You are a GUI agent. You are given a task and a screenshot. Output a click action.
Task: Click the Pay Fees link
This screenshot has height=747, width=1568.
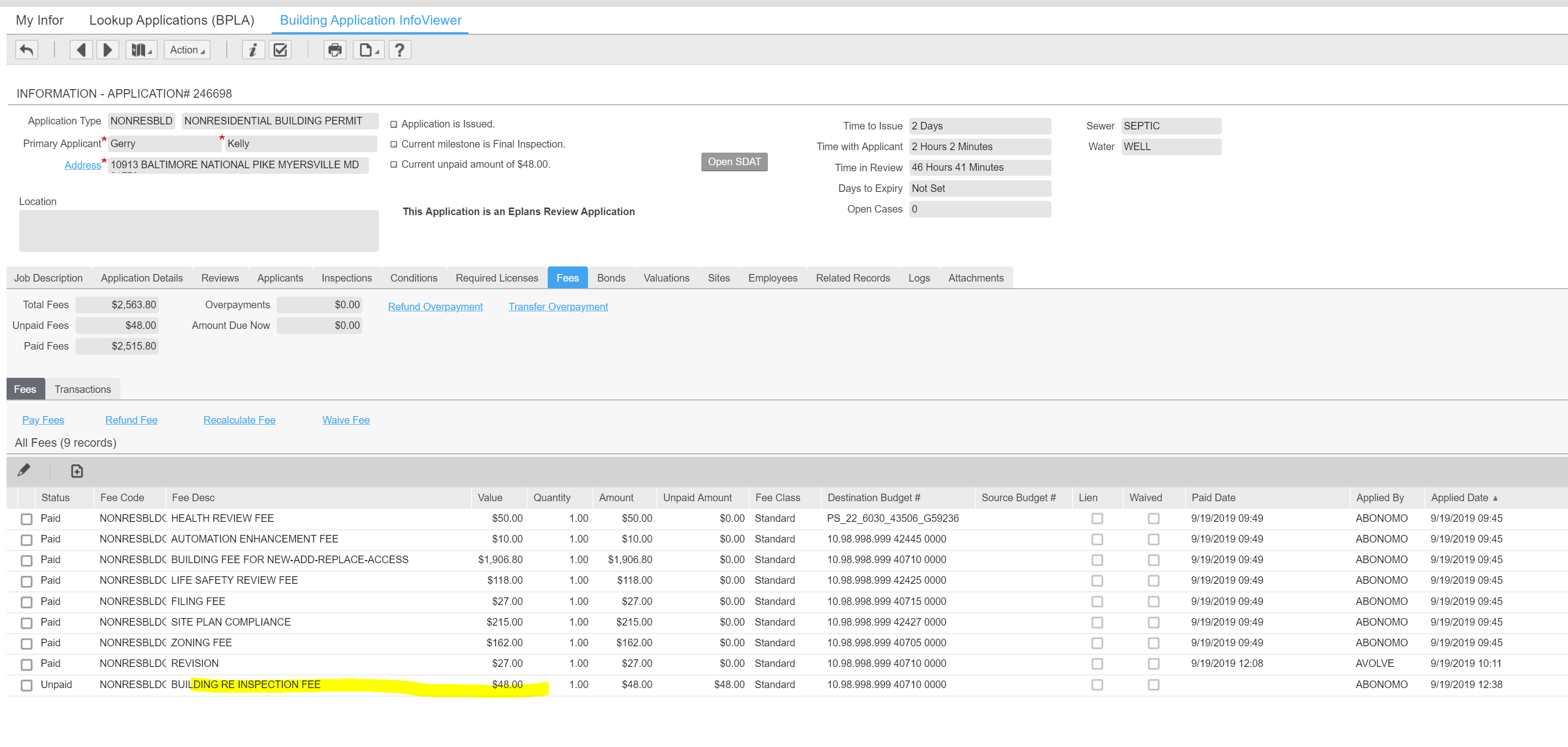point(43,420)
